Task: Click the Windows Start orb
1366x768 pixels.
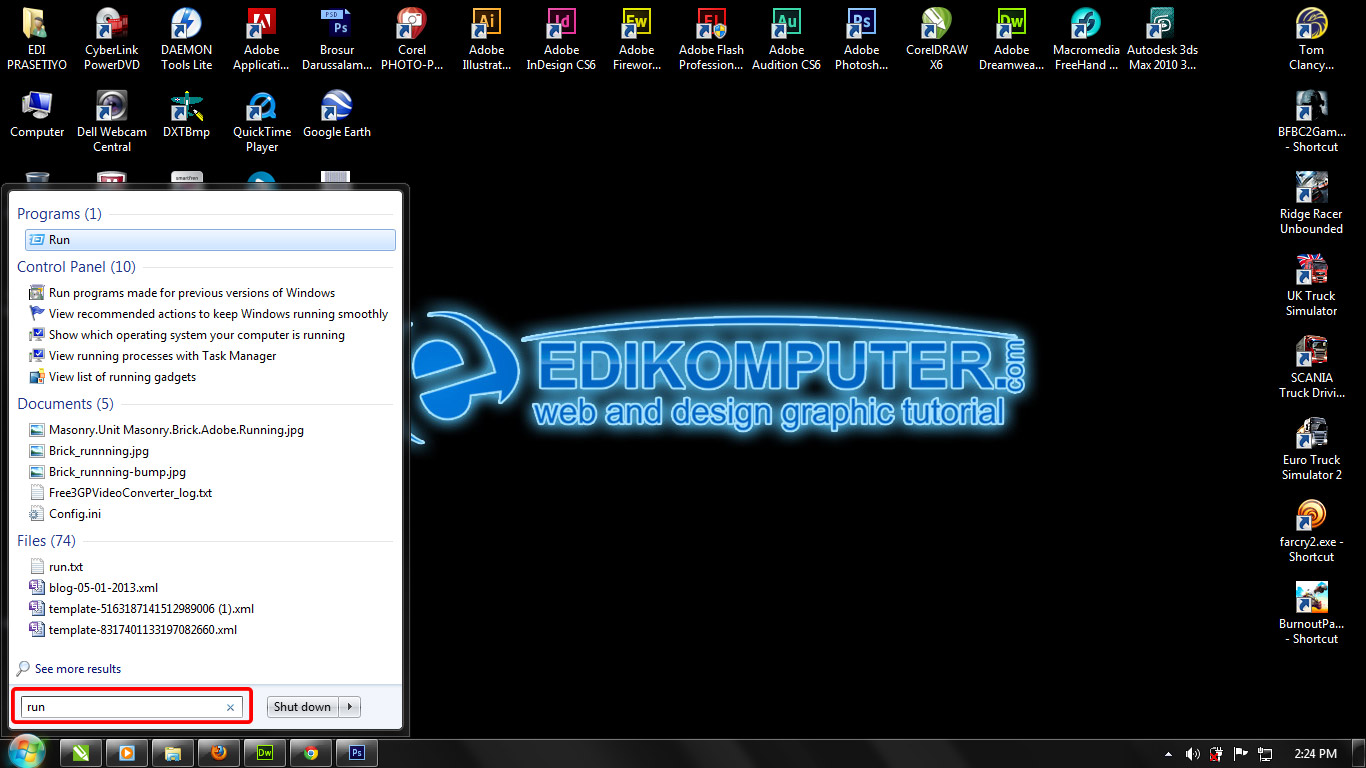Action: (26, 753)
